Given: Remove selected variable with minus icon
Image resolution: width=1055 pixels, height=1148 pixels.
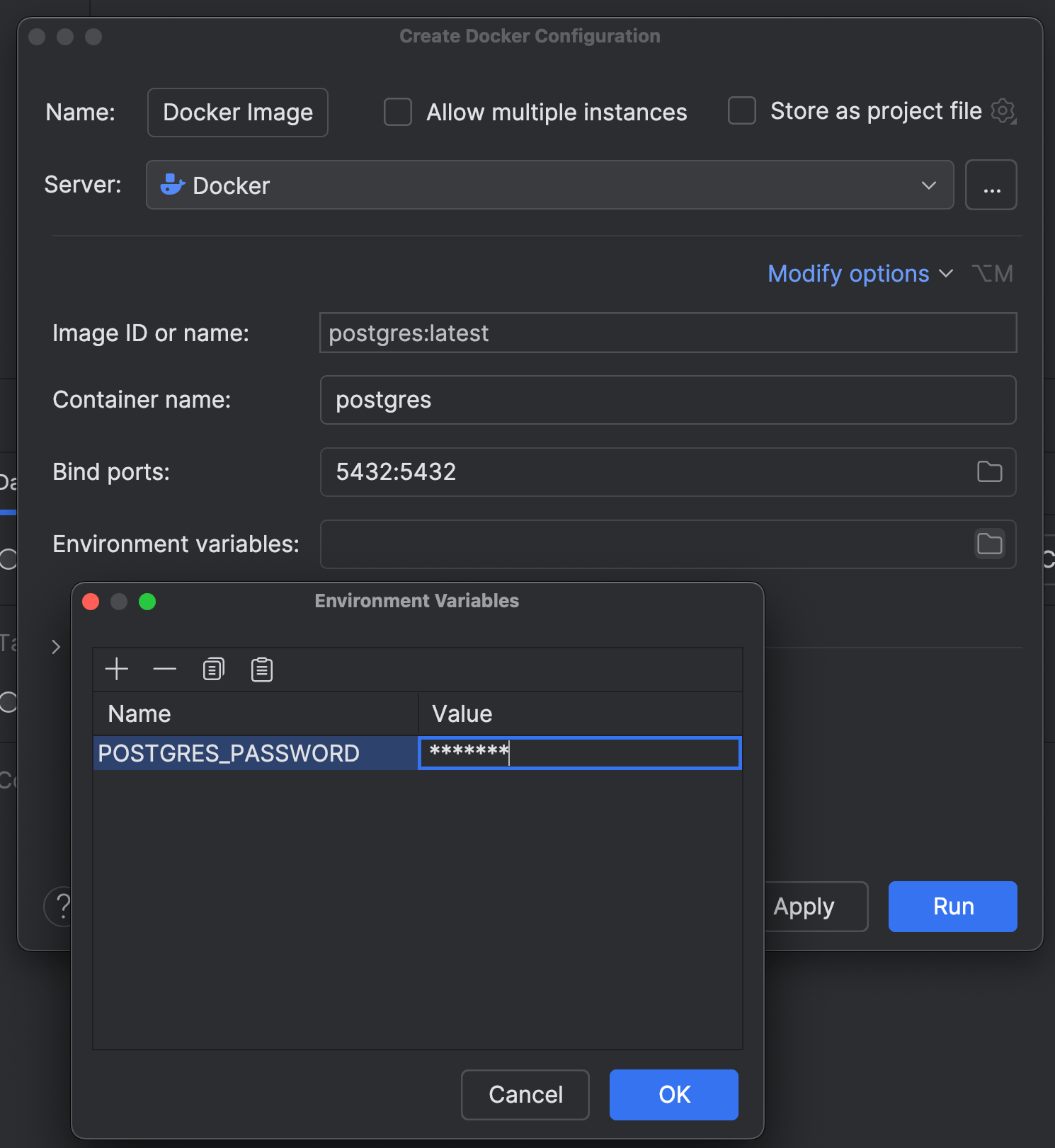Looking at the screenshot, I should [165, 669].
